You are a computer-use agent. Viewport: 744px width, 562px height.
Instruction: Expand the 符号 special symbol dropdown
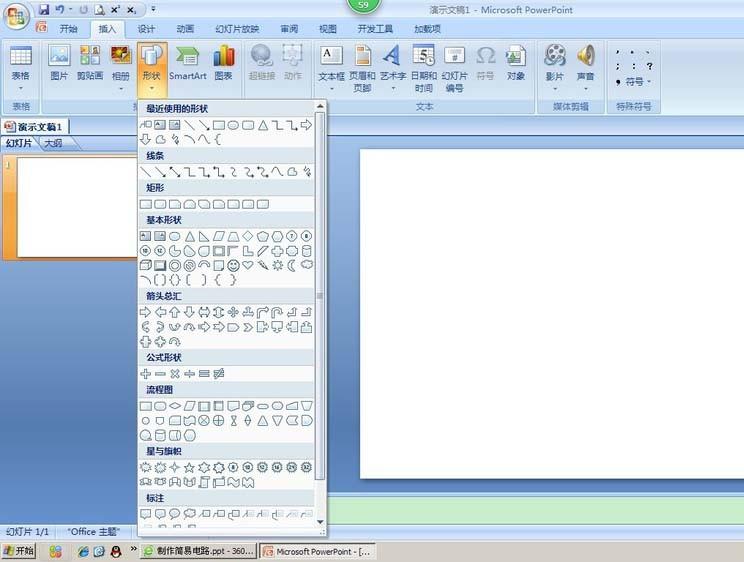634,82
